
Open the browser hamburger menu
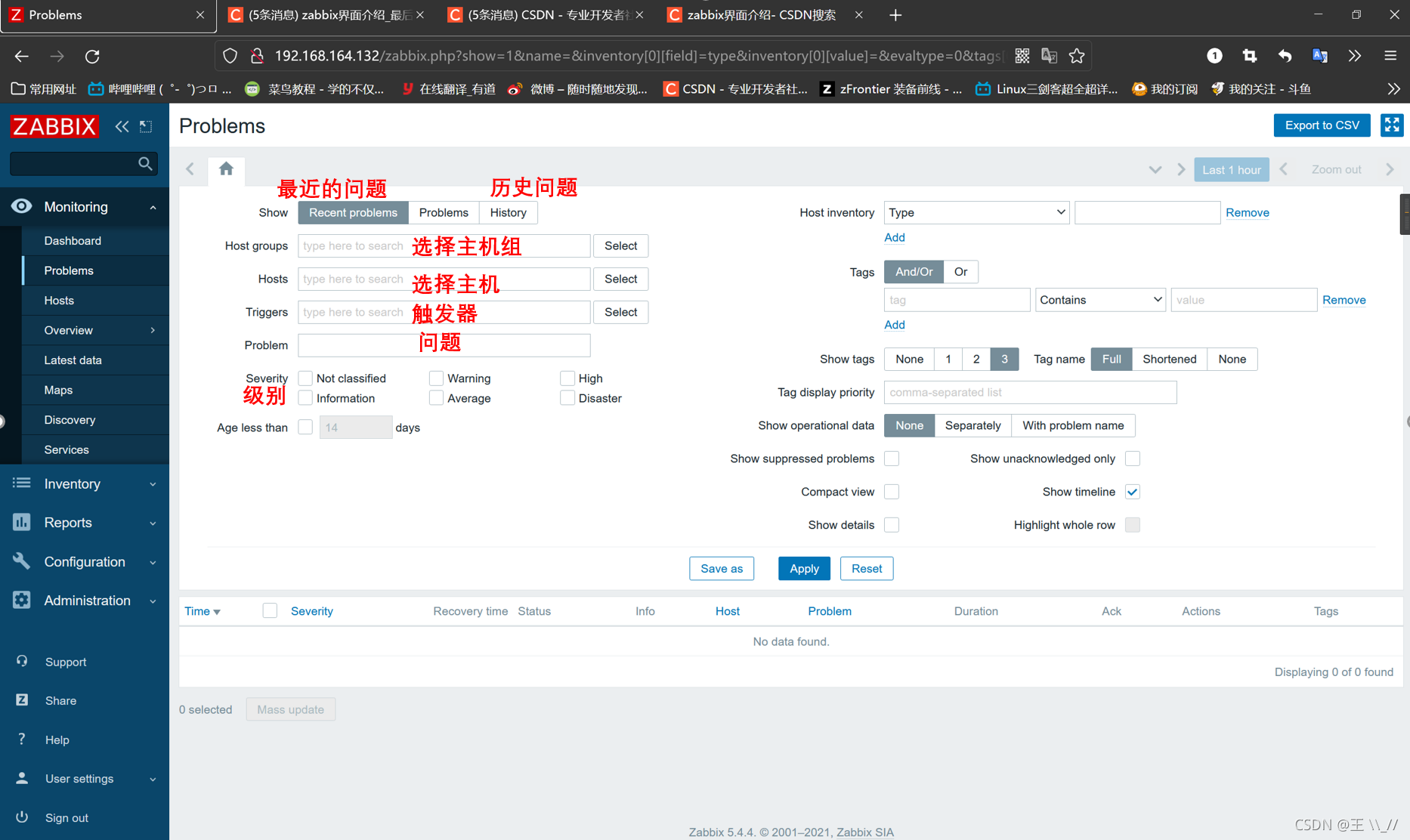(x=1390, y=56)
